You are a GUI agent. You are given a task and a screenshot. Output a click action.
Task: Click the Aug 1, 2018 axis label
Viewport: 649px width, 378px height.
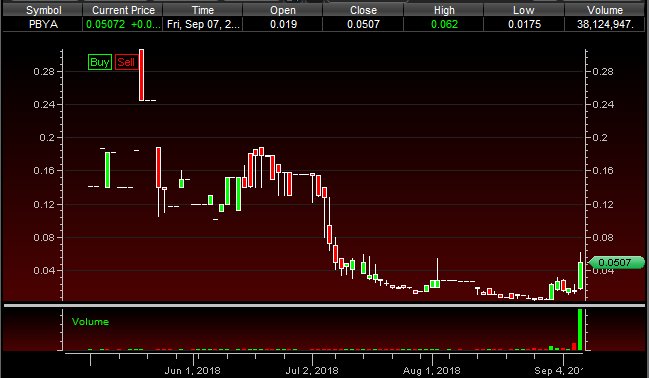pos(432,371)
